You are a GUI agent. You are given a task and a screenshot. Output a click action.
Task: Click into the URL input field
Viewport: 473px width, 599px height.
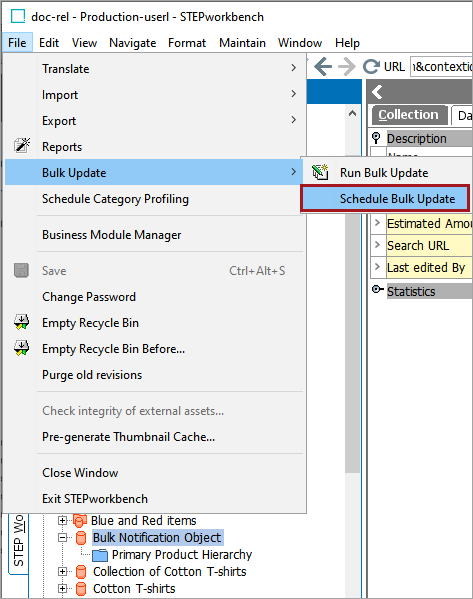tap(441, 67)
